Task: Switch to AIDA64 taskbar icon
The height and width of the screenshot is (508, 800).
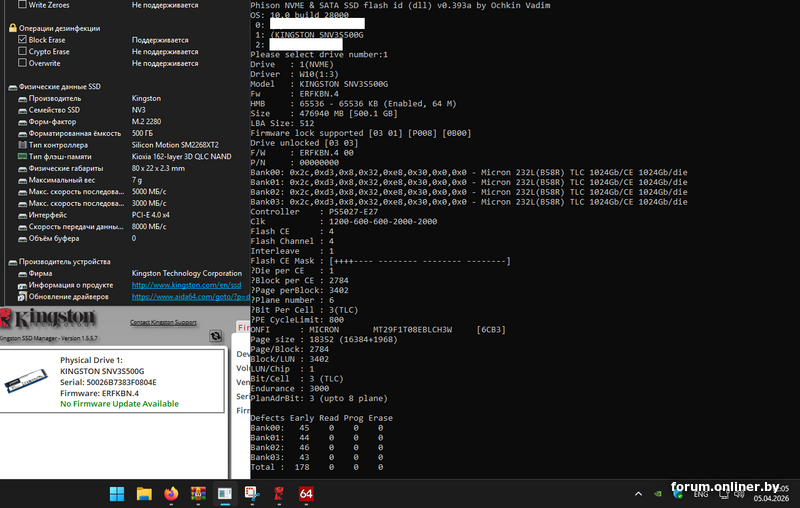Action: [306, 493]
